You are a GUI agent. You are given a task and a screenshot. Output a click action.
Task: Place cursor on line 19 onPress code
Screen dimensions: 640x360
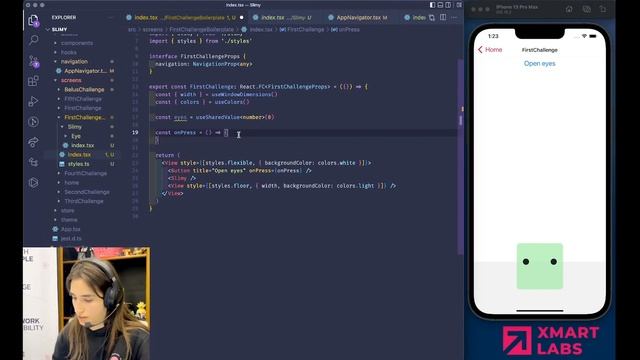[192, 132]
